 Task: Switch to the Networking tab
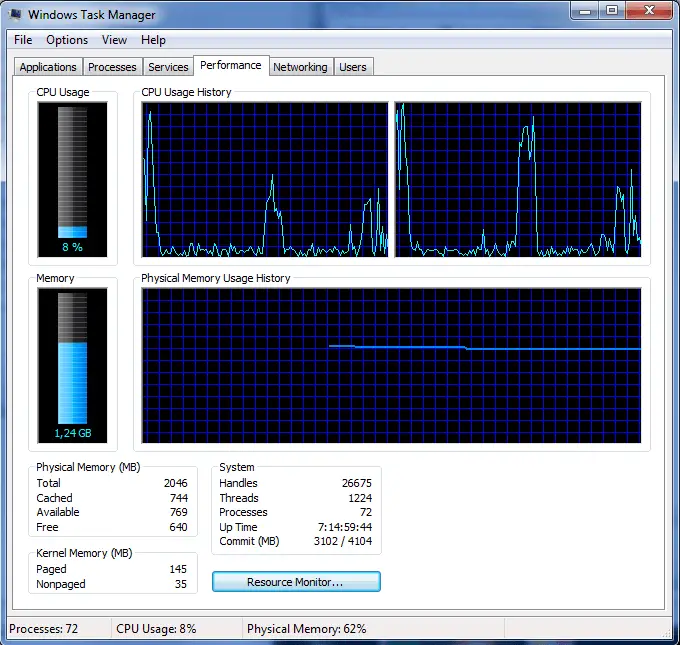point(300,67)
